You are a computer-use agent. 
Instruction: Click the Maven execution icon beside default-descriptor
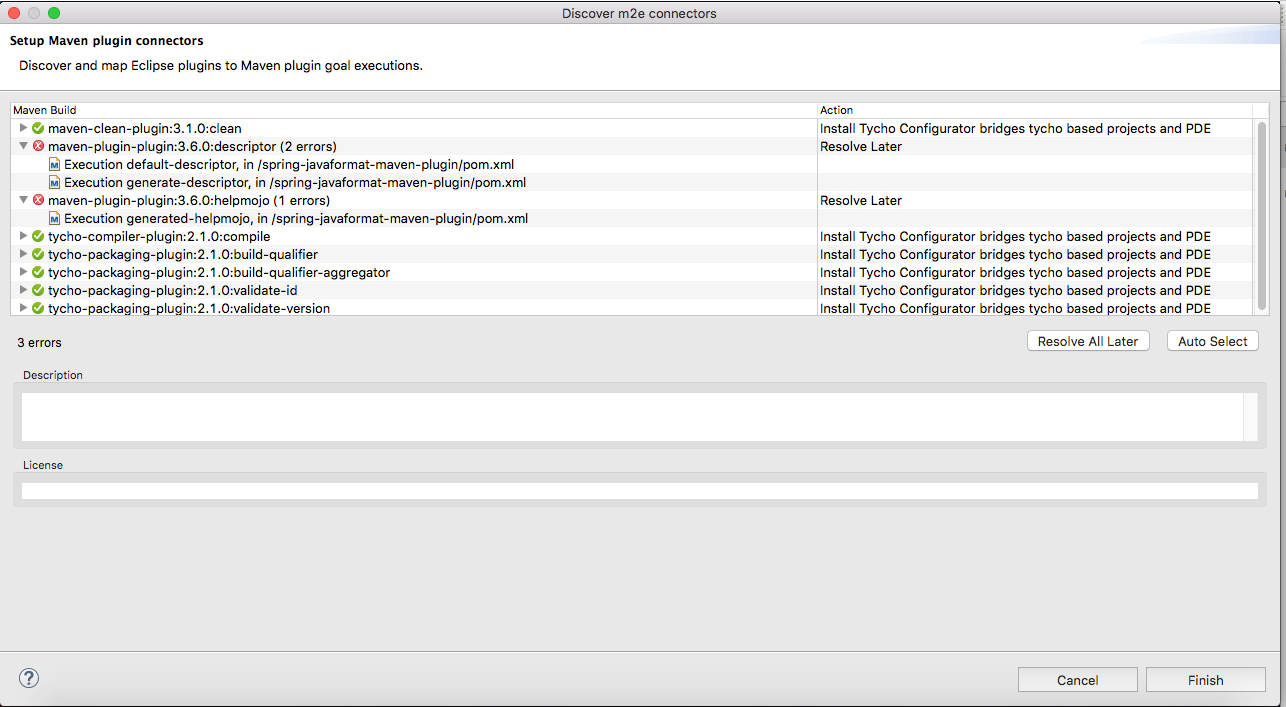coord(54,164)
